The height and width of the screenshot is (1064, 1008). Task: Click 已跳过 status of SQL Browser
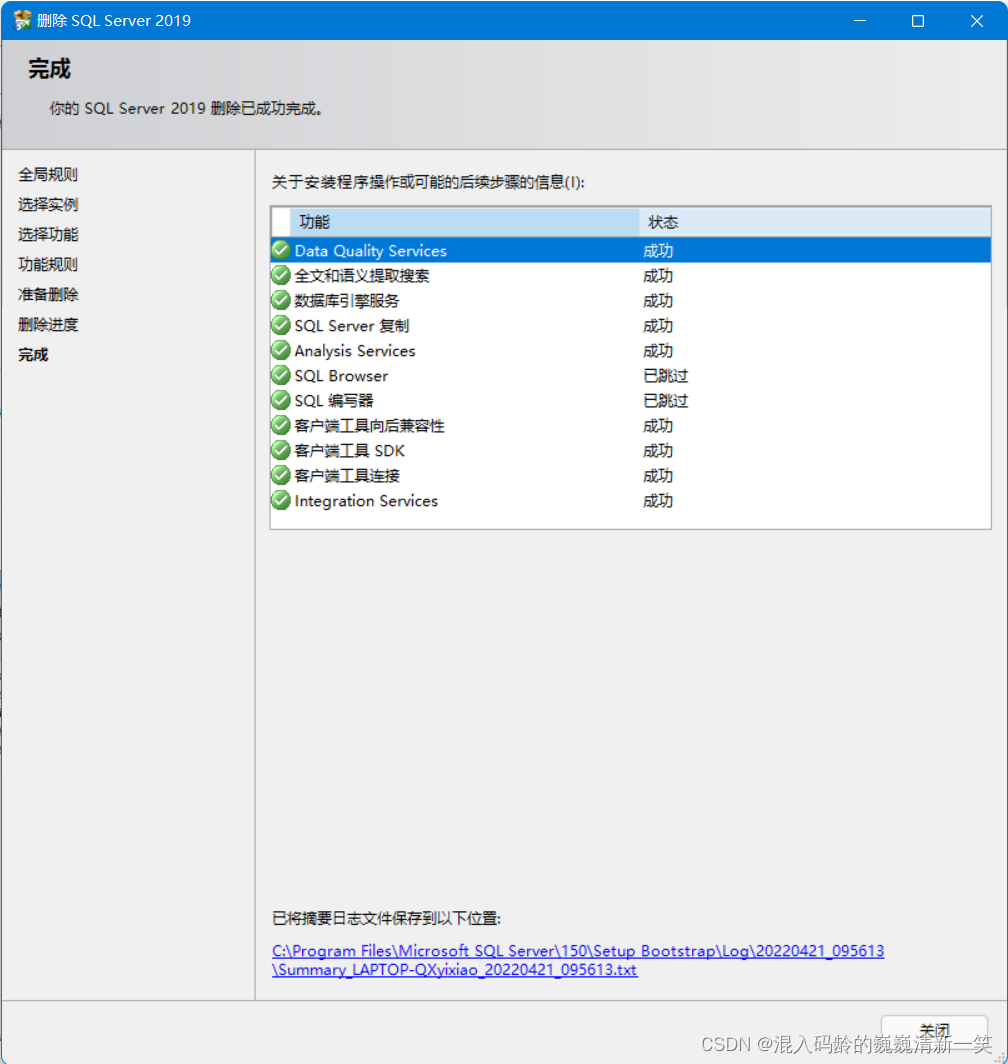click(665, 375)
